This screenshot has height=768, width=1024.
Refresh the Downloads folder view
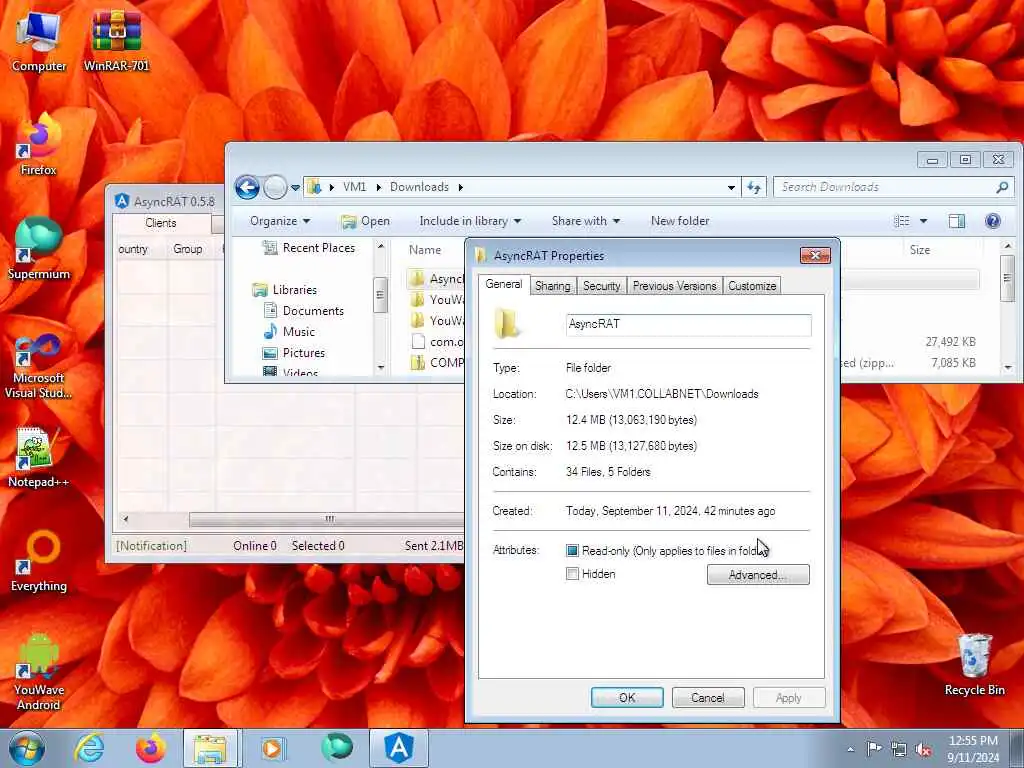coord(754,187)
